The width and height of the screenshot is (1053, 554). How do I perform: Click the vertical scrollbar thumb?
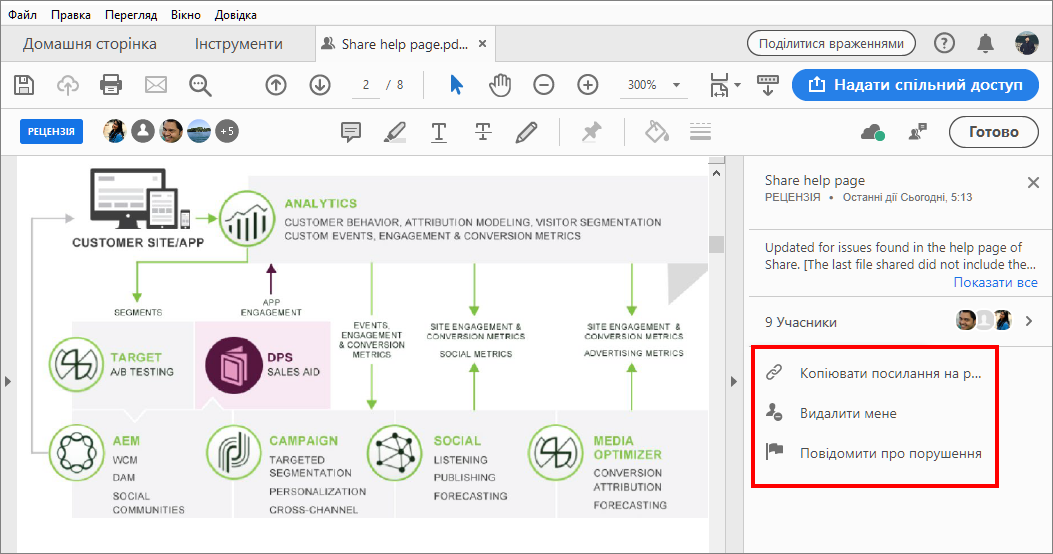717,244
